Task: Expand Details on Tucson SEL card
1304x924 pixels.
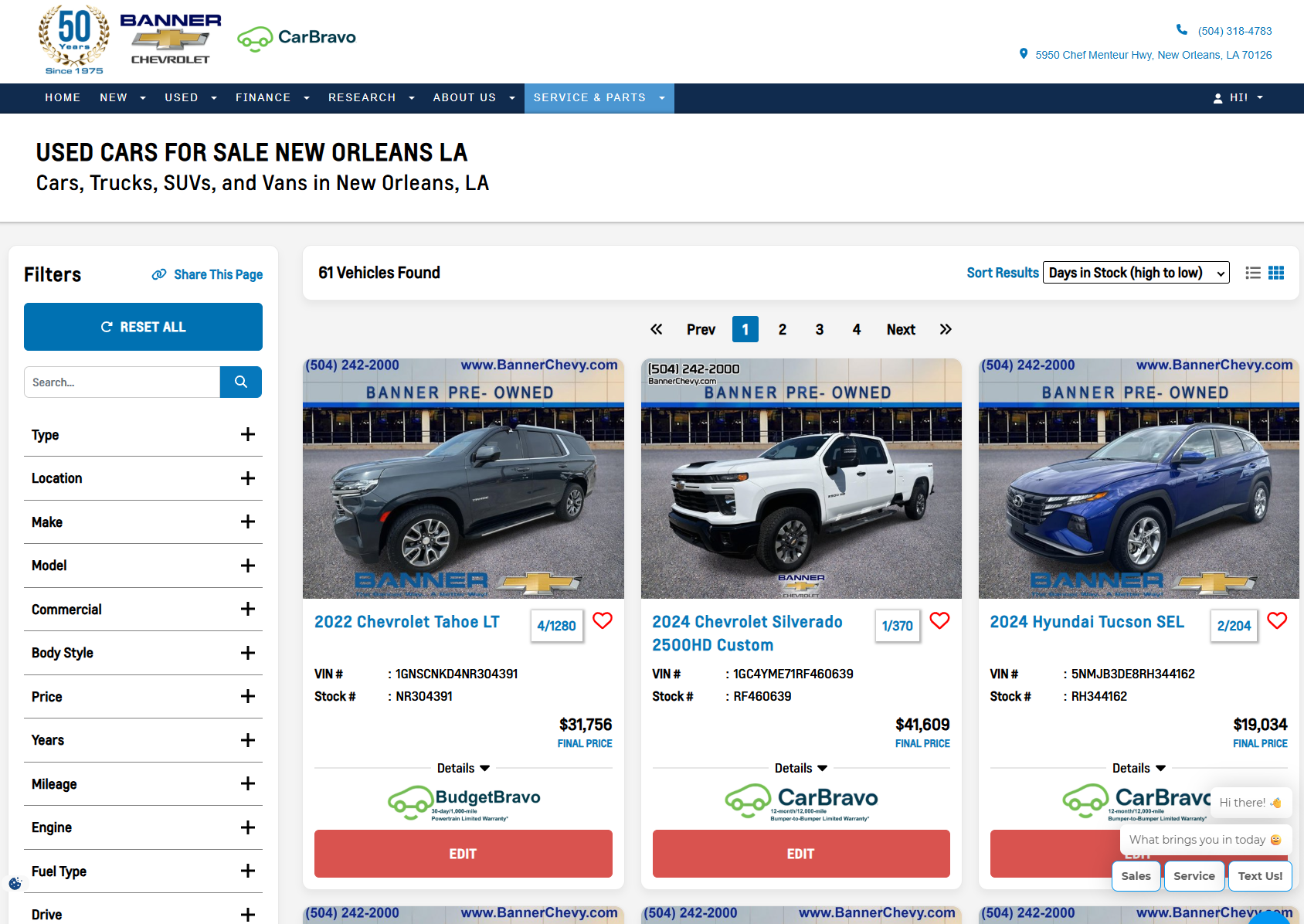Action: pos(1139,768)
